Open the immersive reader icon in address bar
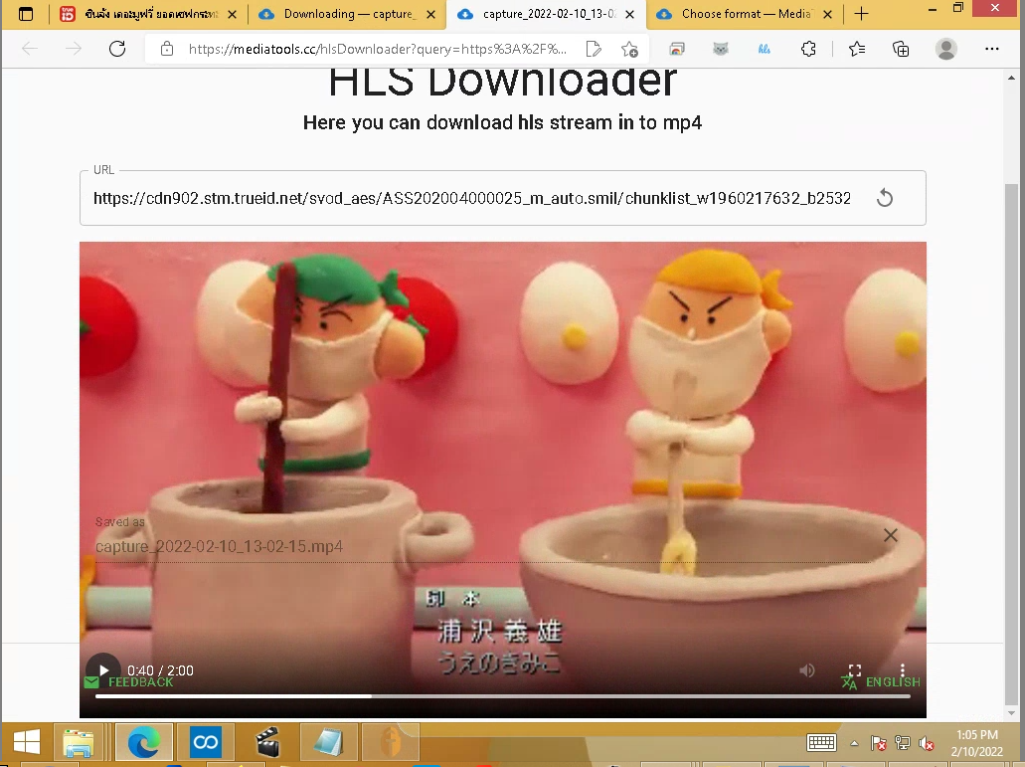 click(x=594, y=48)
